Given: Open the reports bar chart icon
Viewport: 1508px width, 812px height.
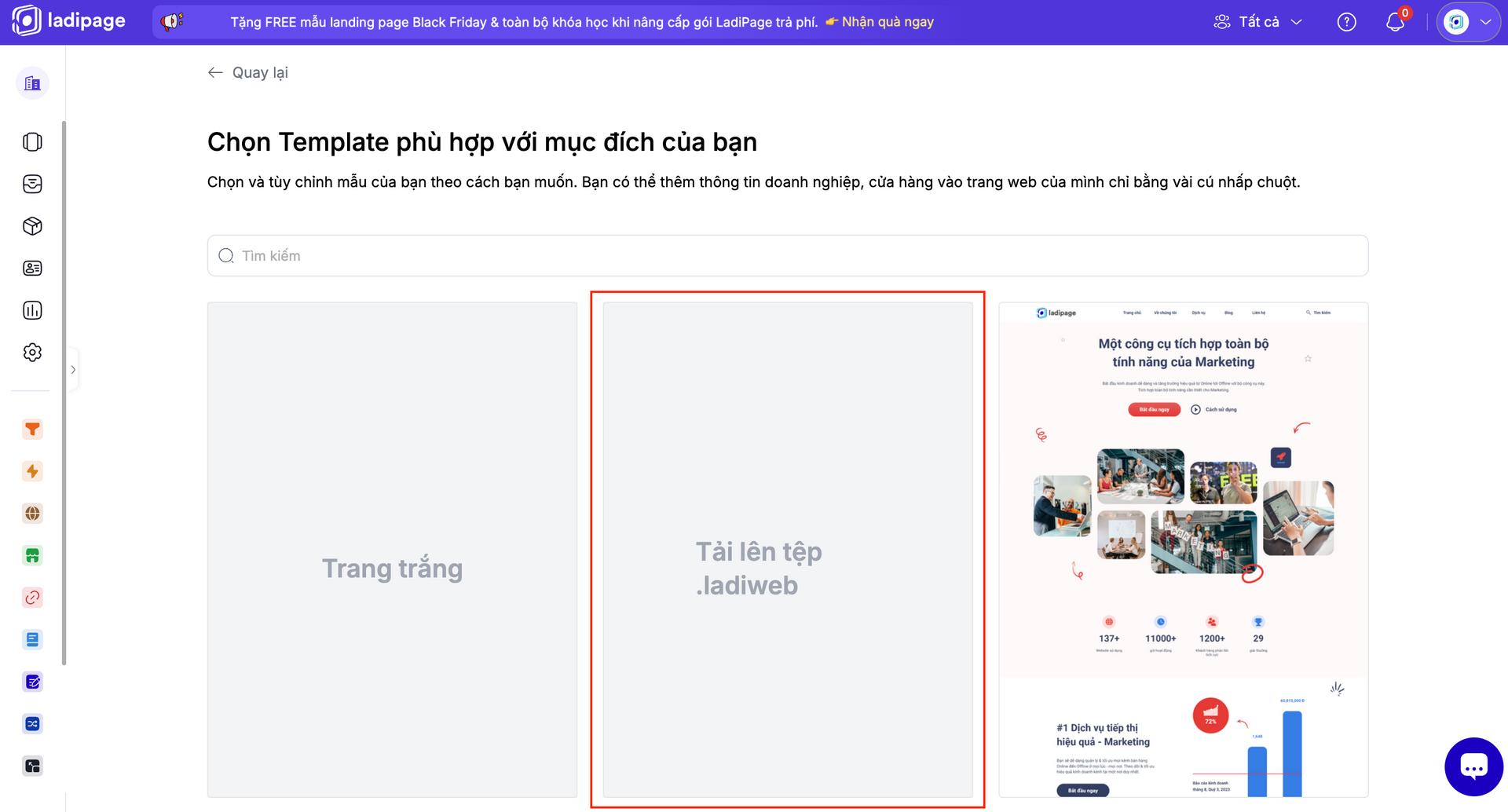Looking at the screenshot, I should 32,310.
